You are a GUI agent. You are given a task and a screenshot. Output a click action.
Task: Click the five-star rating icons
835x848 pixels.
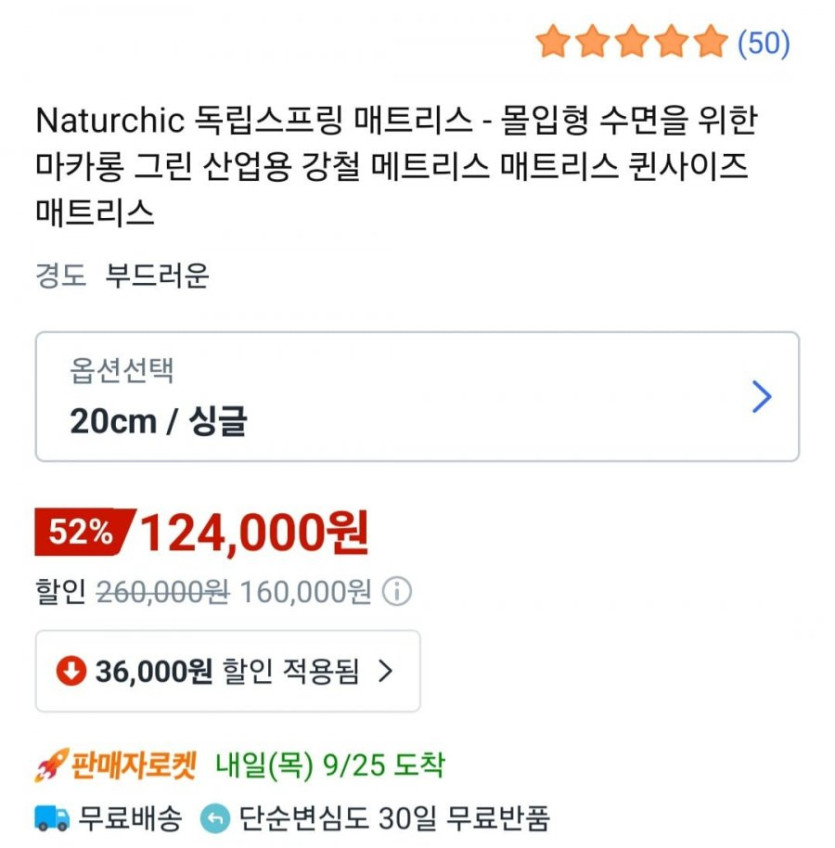pos(631,42)
